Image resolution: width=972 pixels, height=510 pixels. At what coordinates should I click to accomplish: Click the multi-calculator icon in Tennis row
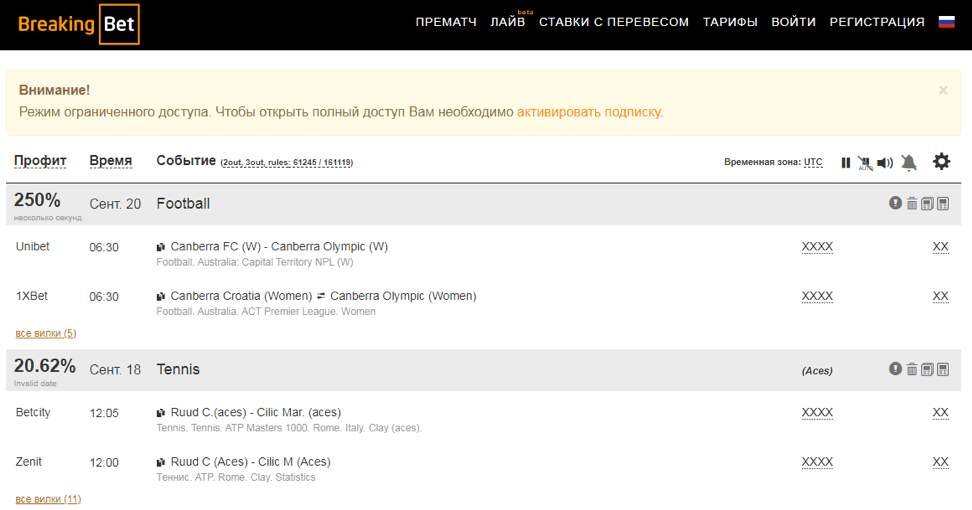pyautogui.click(x=927, y=369)
